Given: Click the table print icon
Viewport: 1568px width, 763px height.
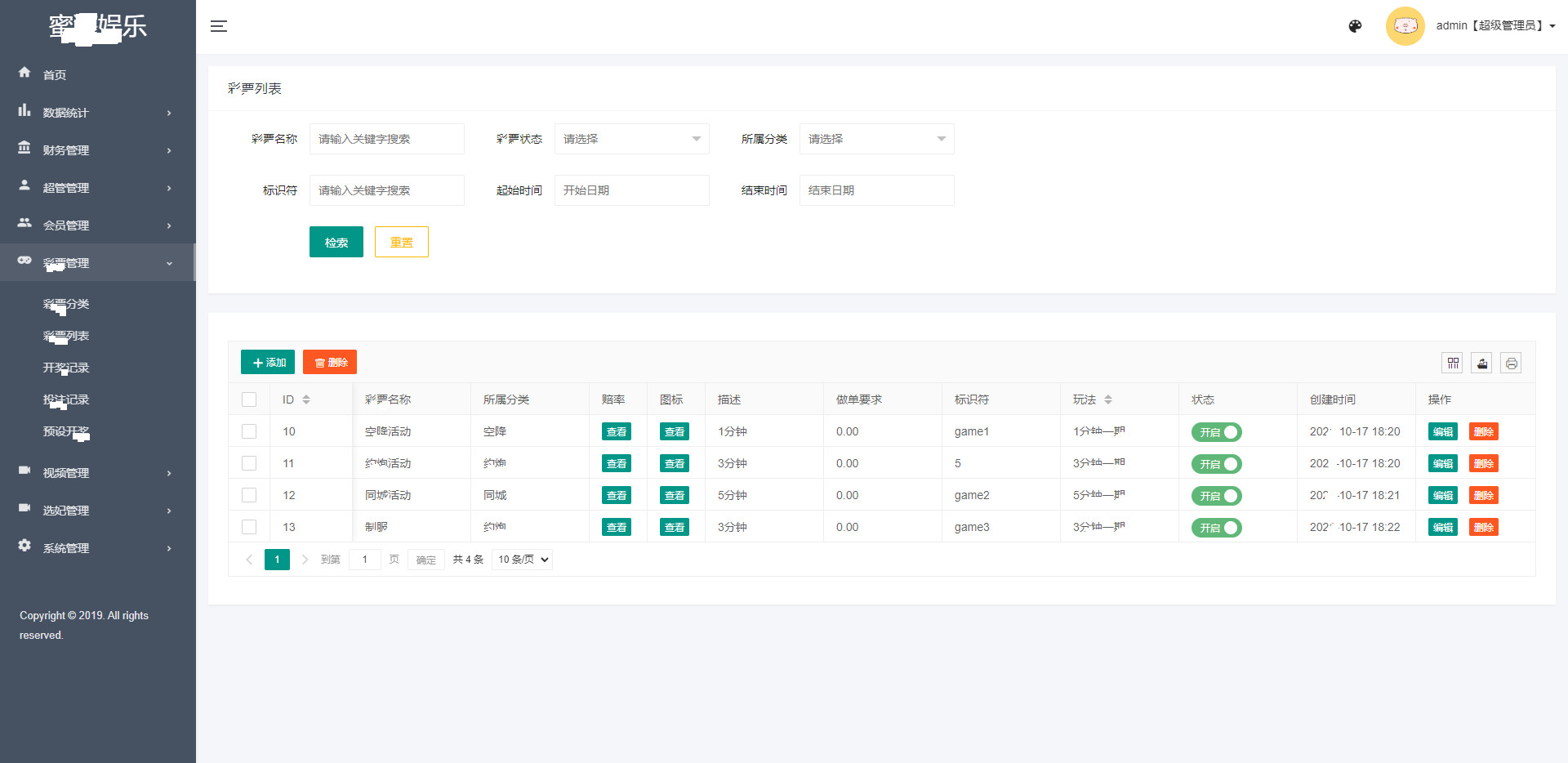Looking at the screenshot, I should click(1512, 364).
